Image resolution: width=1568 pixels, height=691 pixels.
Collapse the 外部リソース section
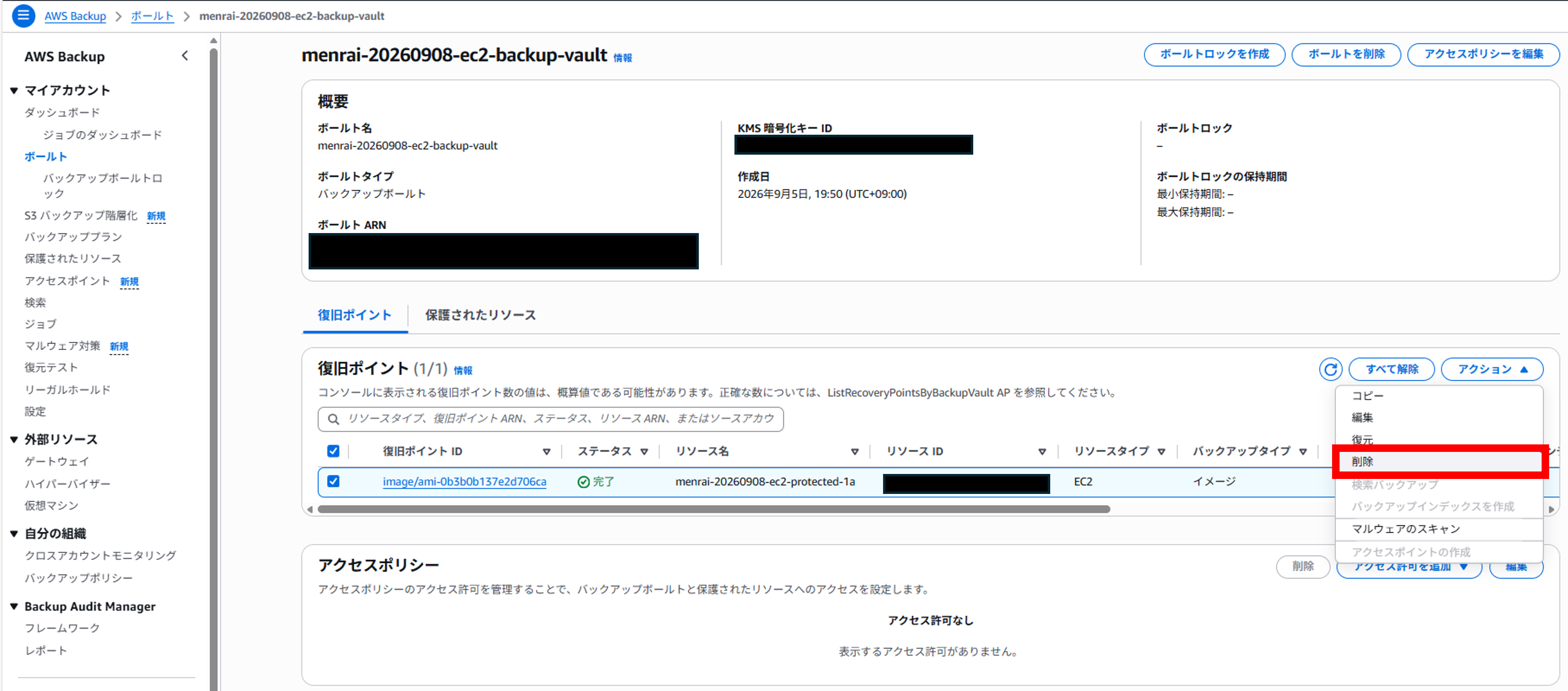click(14, 439)
